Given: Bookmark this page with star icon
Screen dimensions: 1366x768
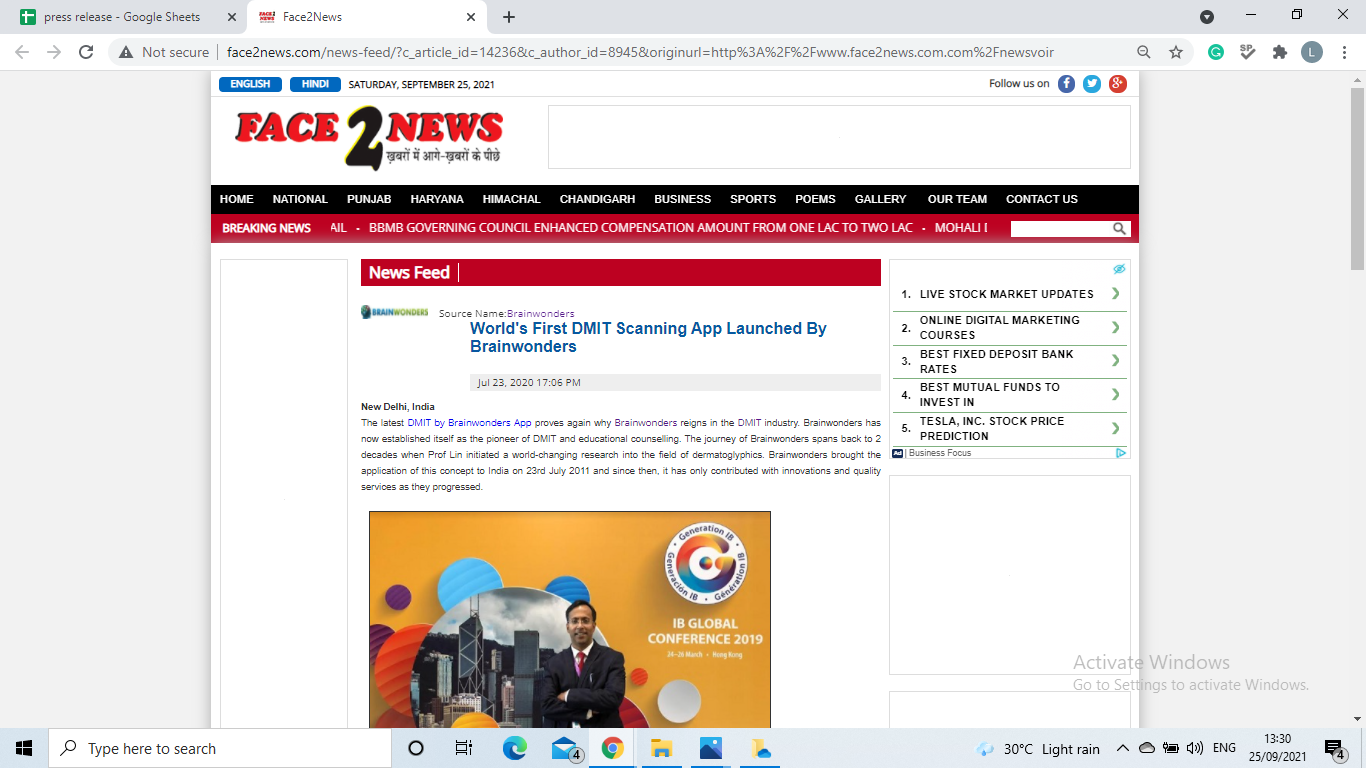Looking at the screenshot, I should tap(1176, 52).
